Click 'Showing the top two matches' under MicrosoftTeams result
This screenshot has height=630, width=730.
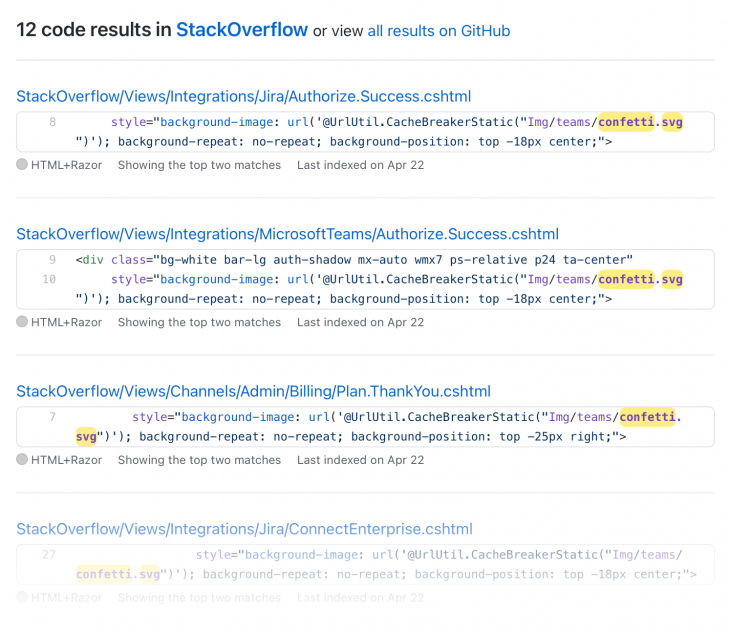pos(199,322)
